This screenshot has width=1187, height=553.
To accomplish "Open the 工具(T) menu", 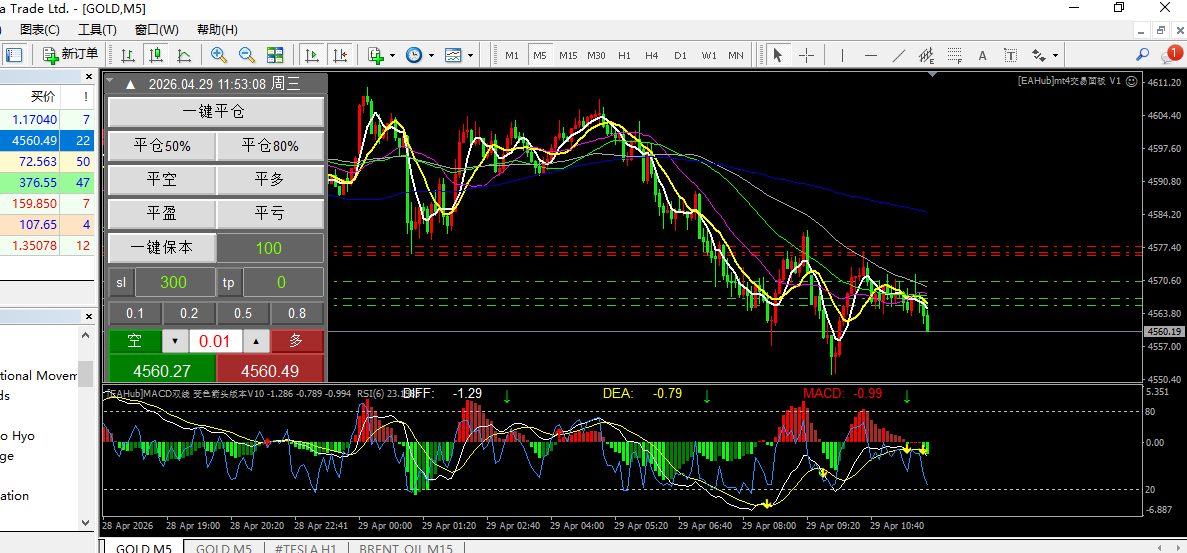I will [x=97, y=30].
